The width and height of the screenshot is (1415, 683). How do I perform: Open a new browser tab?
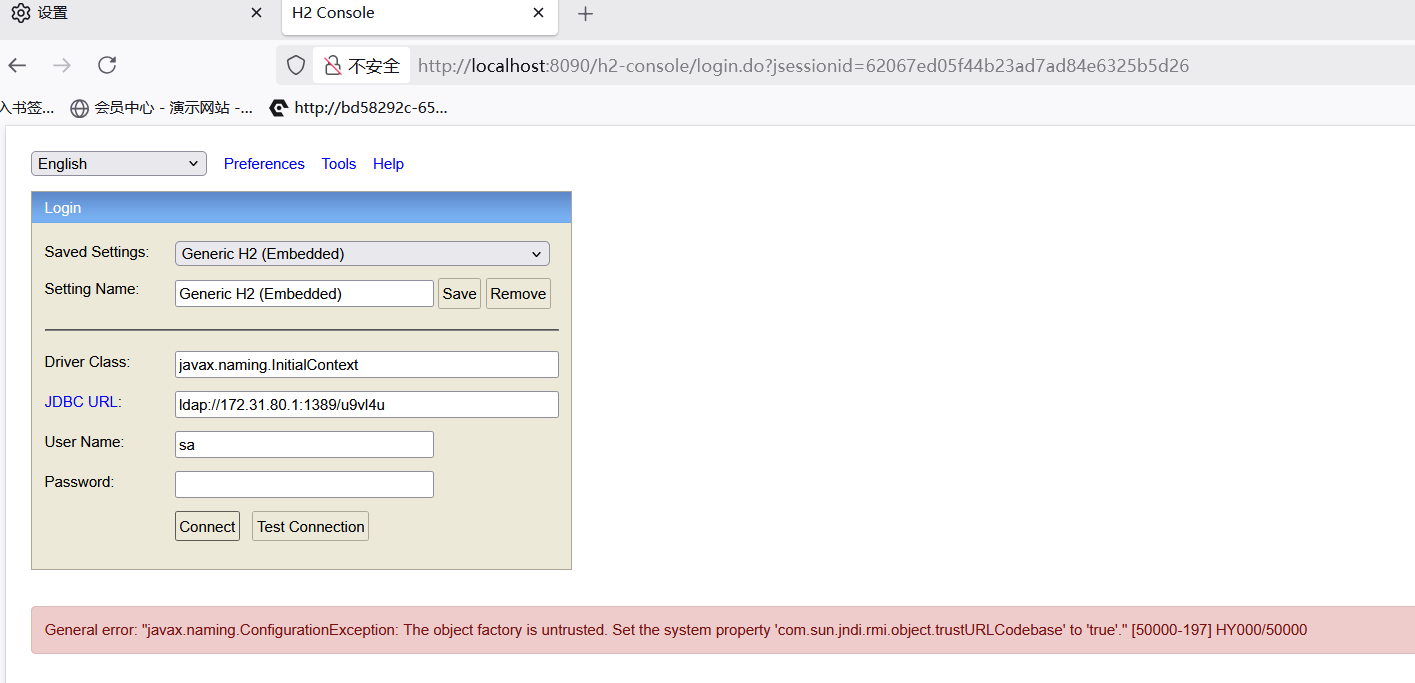[x=586, y=14]
